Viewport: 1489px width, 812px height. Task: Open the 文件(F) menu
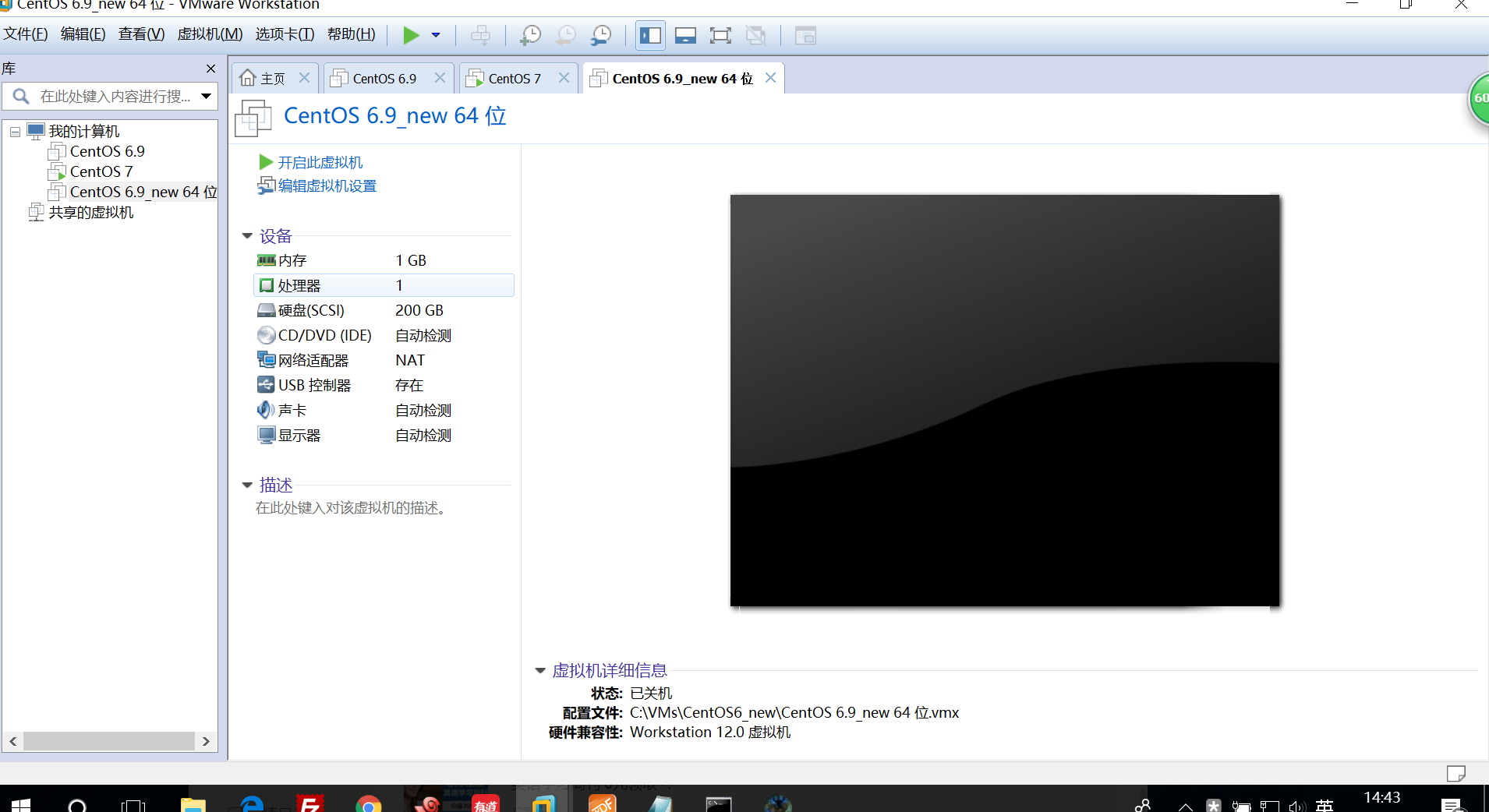(x=26, y=34)
